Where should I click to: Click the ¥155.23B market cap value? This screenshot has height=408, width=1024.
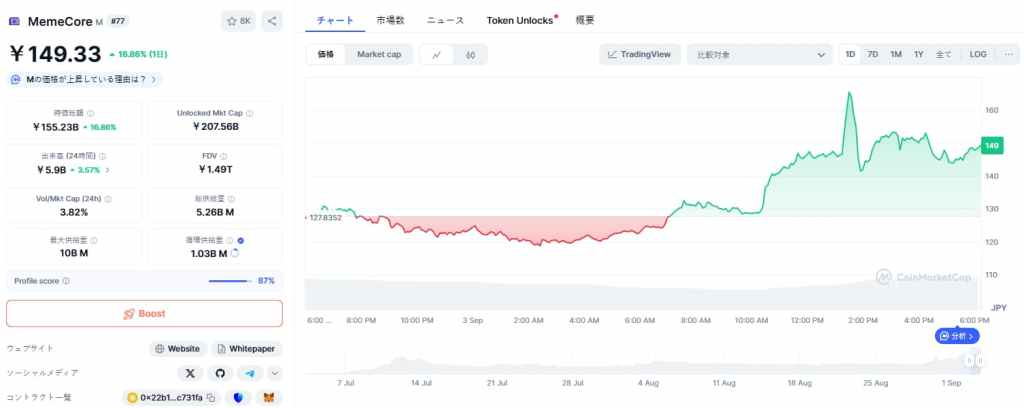(56, 127)
